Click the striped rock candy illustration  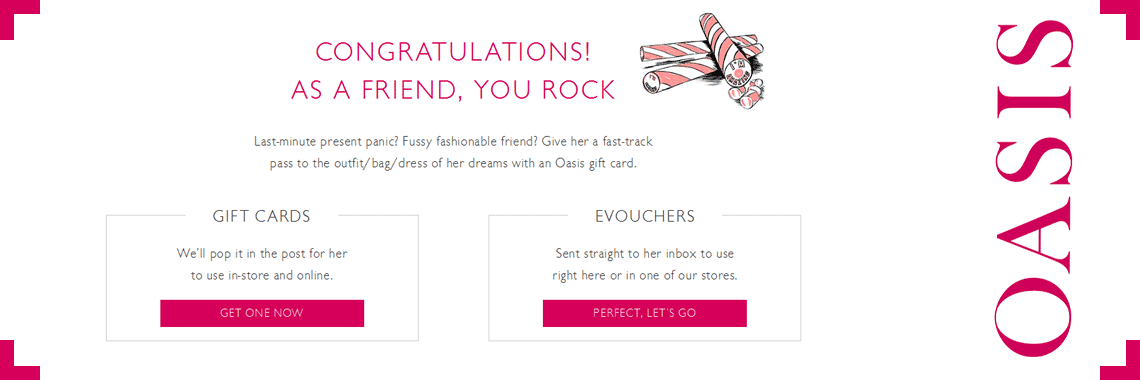[702, 59]
